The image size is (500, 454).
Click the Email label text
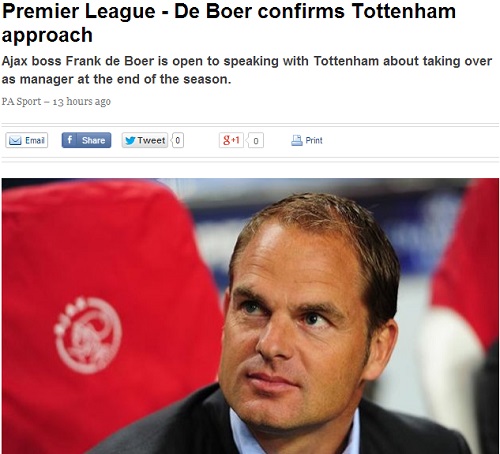point(35,140)
